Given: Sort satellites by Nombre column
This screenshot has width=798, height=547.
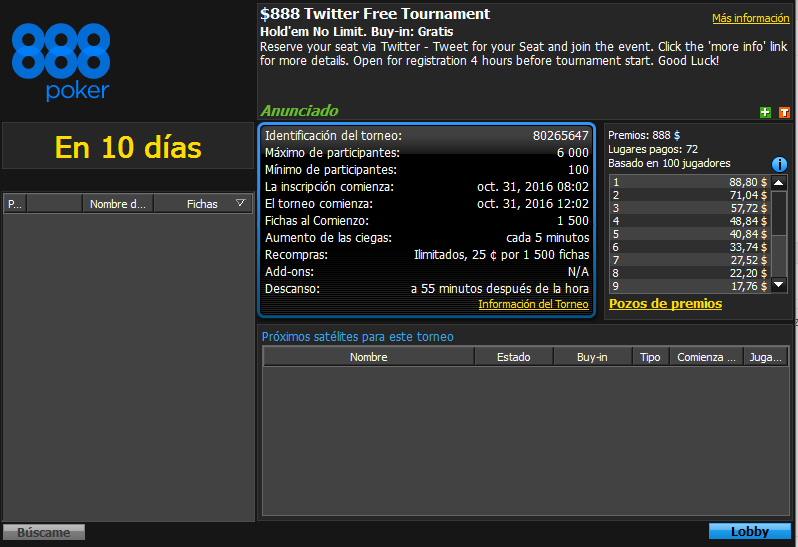Looking at the screenshot, I should click(x=368, y=357).
